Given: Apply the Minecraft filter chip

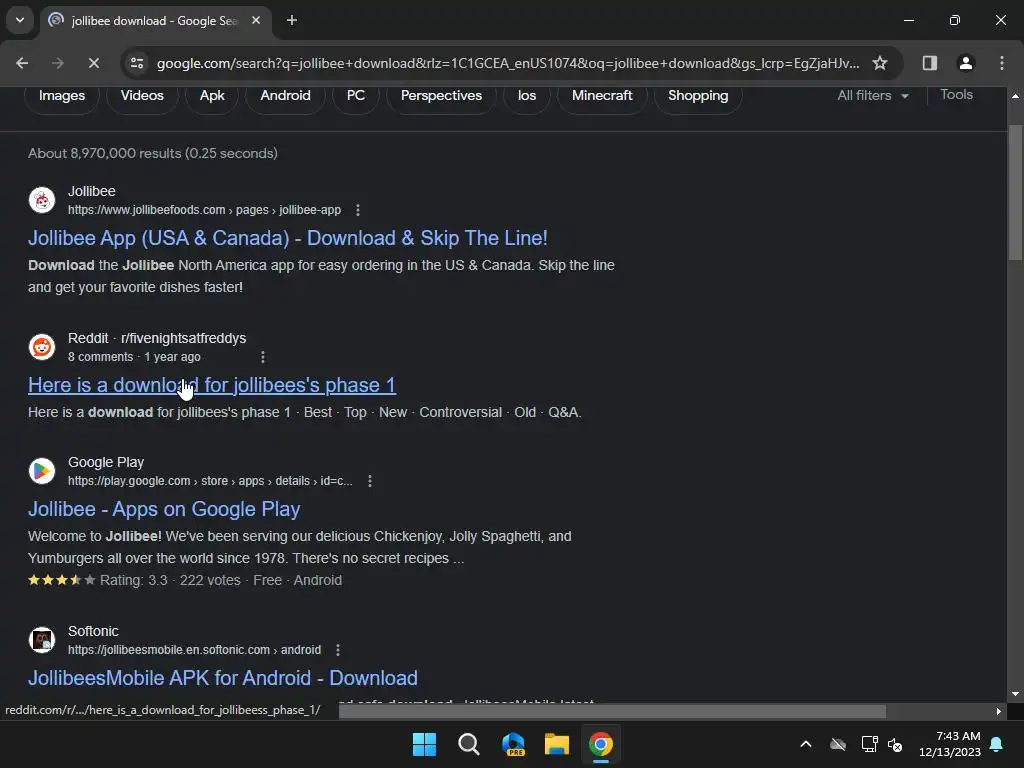Looking at the screenshot, I should [x=602, y=95].
